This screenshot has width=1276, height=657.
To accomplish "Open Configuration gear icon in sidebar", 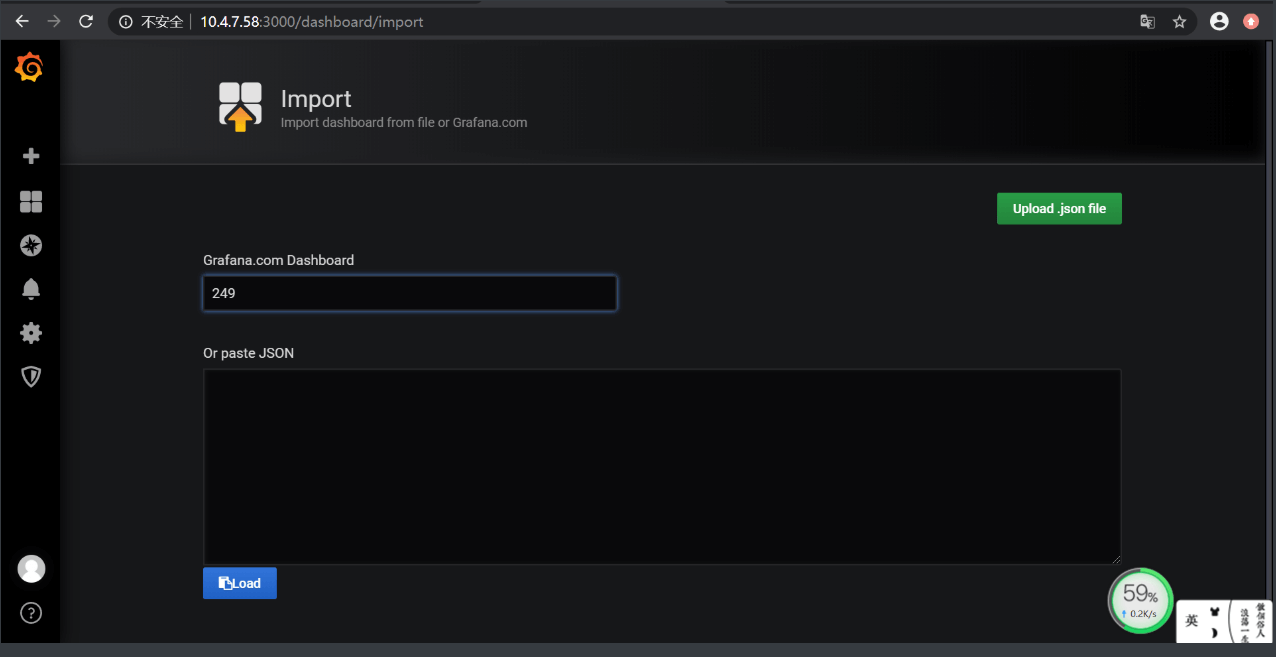I will pos(31,333).
